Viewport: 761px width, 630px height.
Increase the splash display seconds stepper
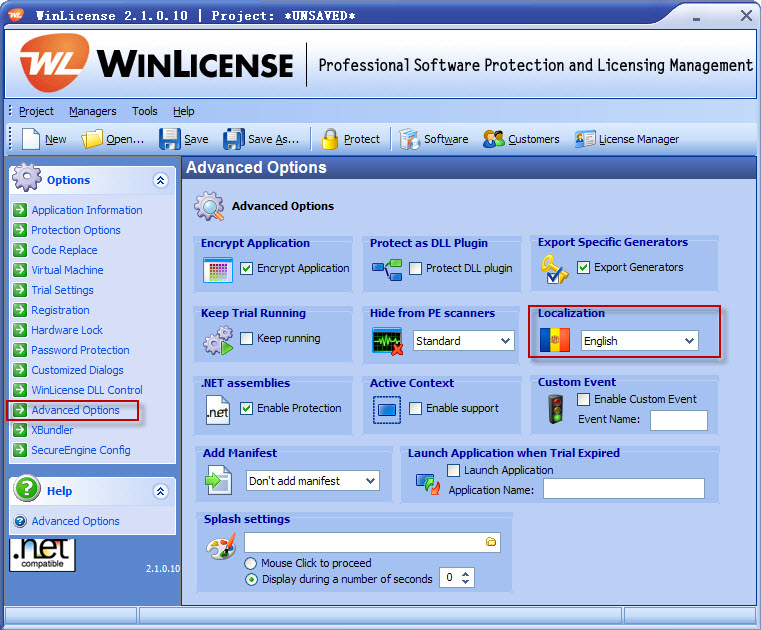click(467, 574)
